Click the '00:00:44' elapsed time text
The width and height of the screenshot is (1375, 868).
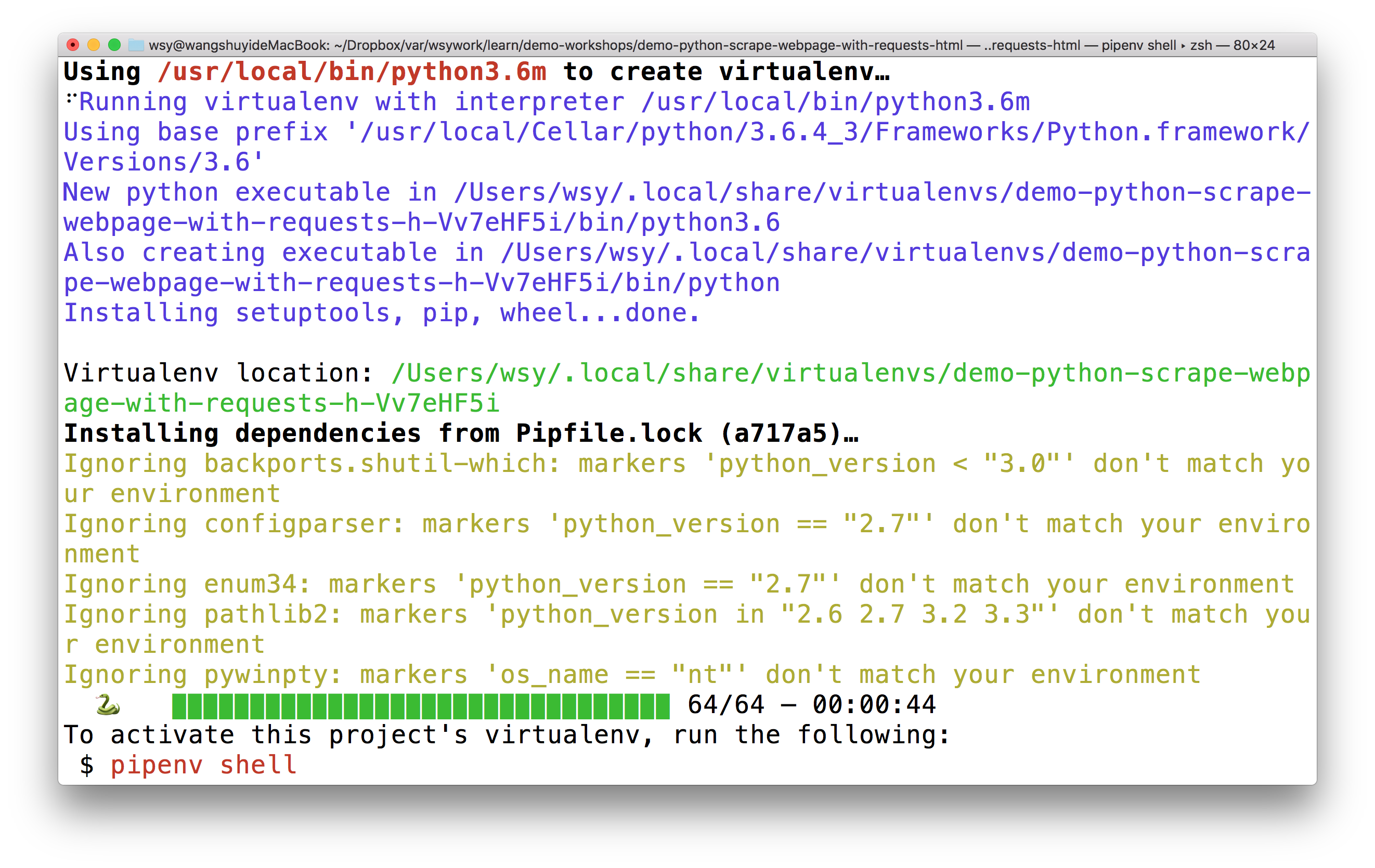[874, 705]
